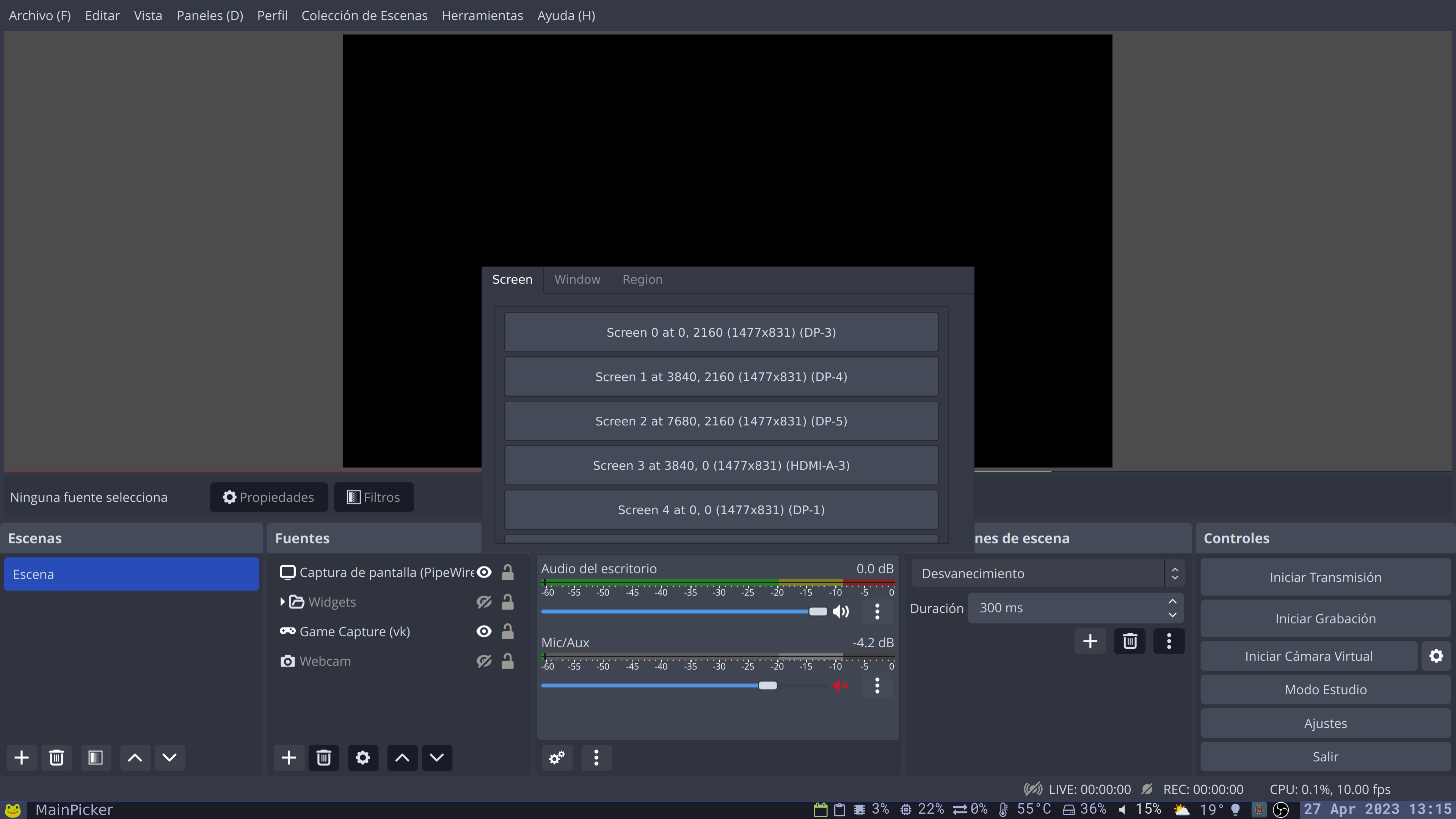
Task: Delete the selected scene using the trash icon
Action: point(56,758)
